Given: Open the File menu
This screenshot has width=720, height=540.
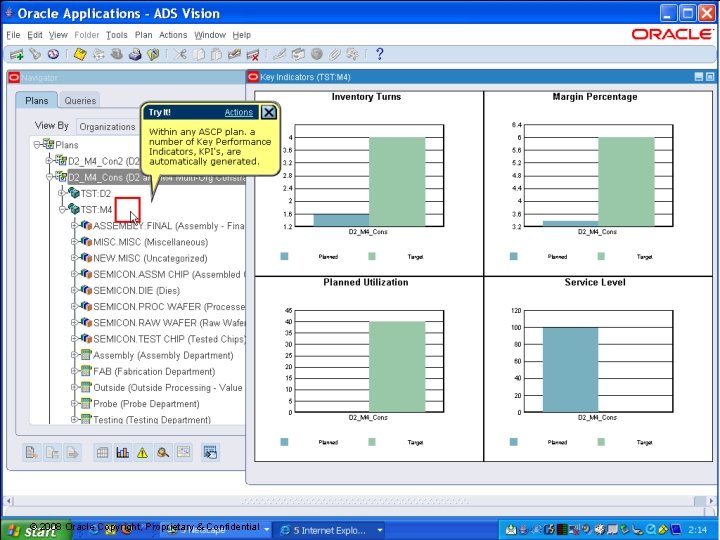Looking at the screenshot, I should [13, 35].
